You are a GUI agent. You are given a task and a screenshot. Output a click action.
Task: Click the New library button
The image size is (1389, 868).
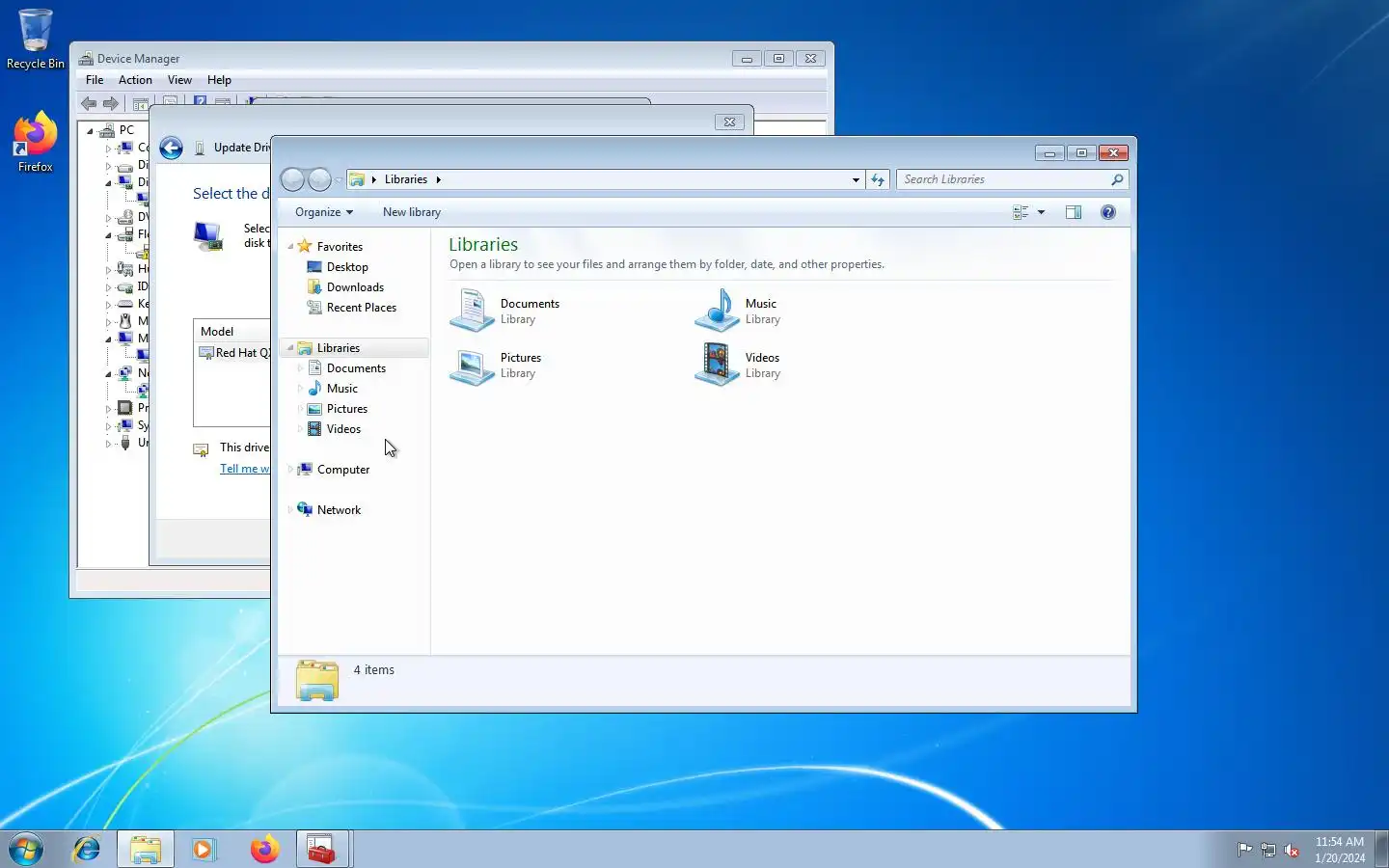(x=412, y=212)
